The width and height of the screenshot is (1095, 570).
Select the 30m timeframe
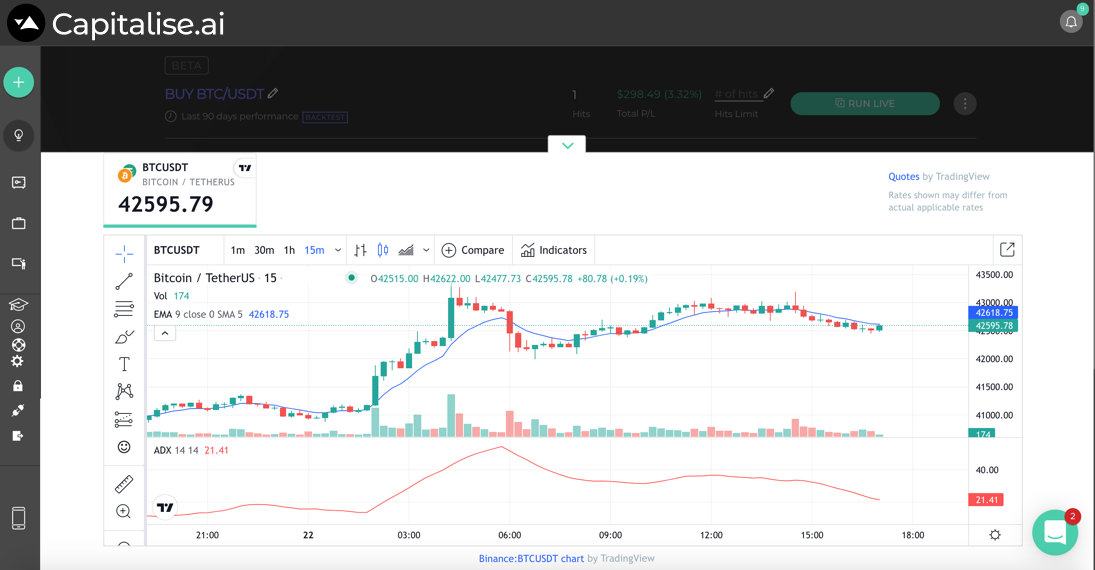(264, 250)
